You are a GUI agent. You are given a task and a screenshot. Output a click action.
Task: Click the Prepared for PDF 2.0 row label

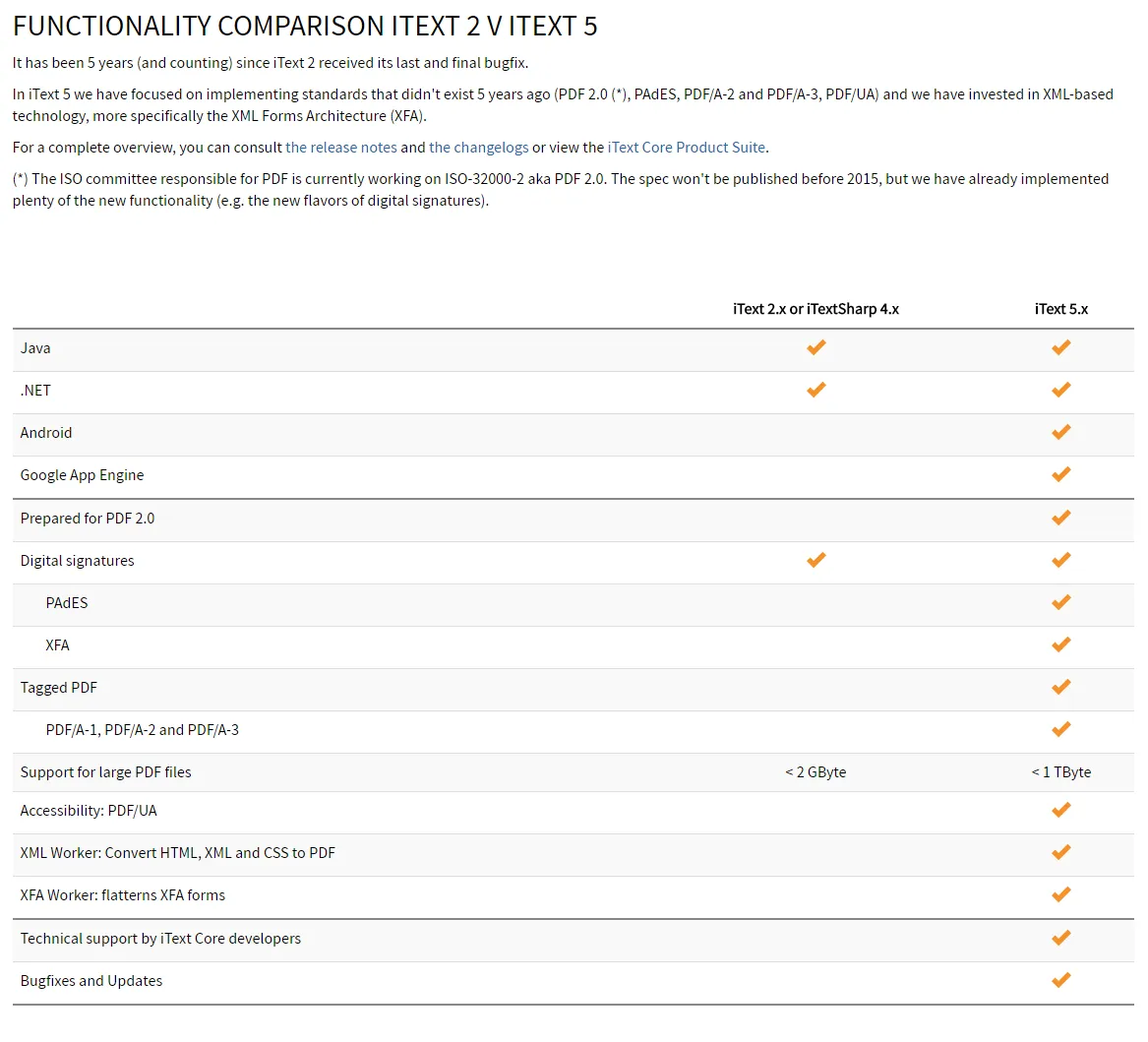tap(88, 519)
